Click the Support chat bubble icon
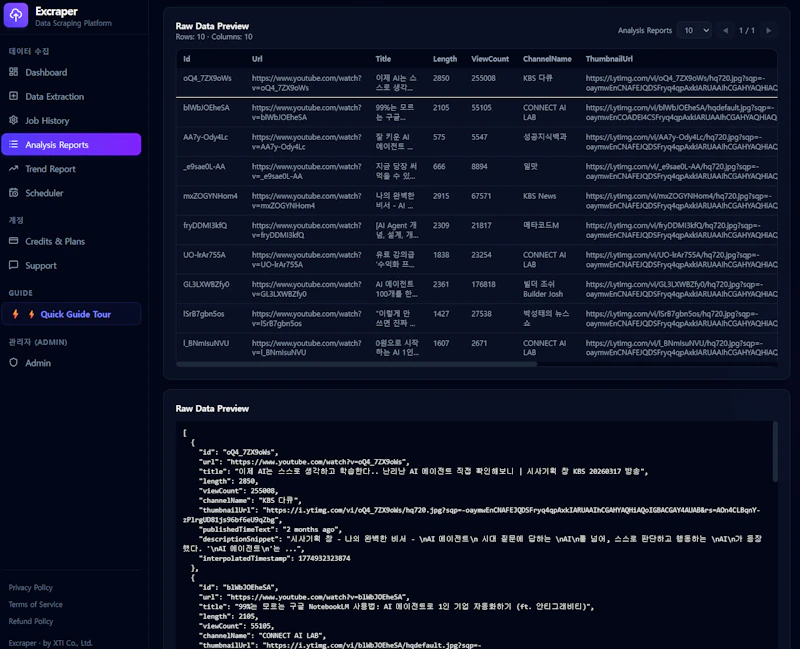Screen dimensions: 800x649 pos(14,265)
